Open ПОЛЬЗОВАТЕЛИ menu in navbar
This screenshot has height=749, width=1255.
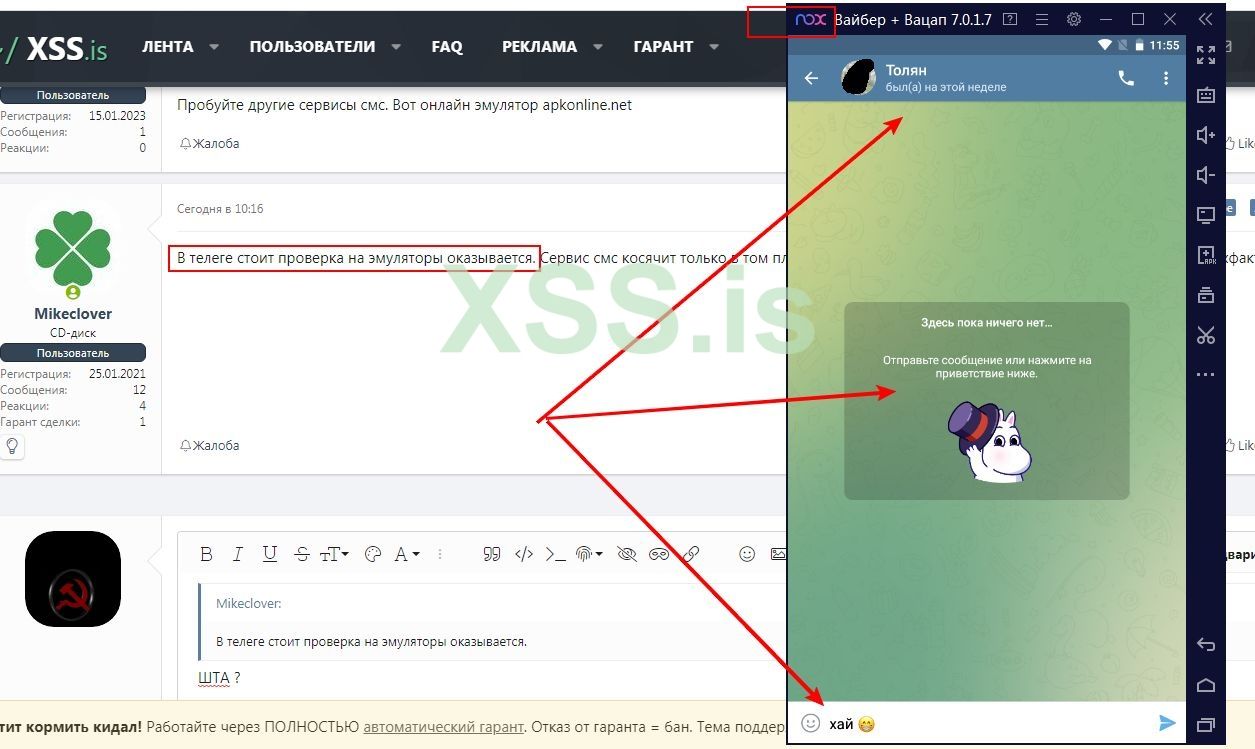click(x=312, y=46)
